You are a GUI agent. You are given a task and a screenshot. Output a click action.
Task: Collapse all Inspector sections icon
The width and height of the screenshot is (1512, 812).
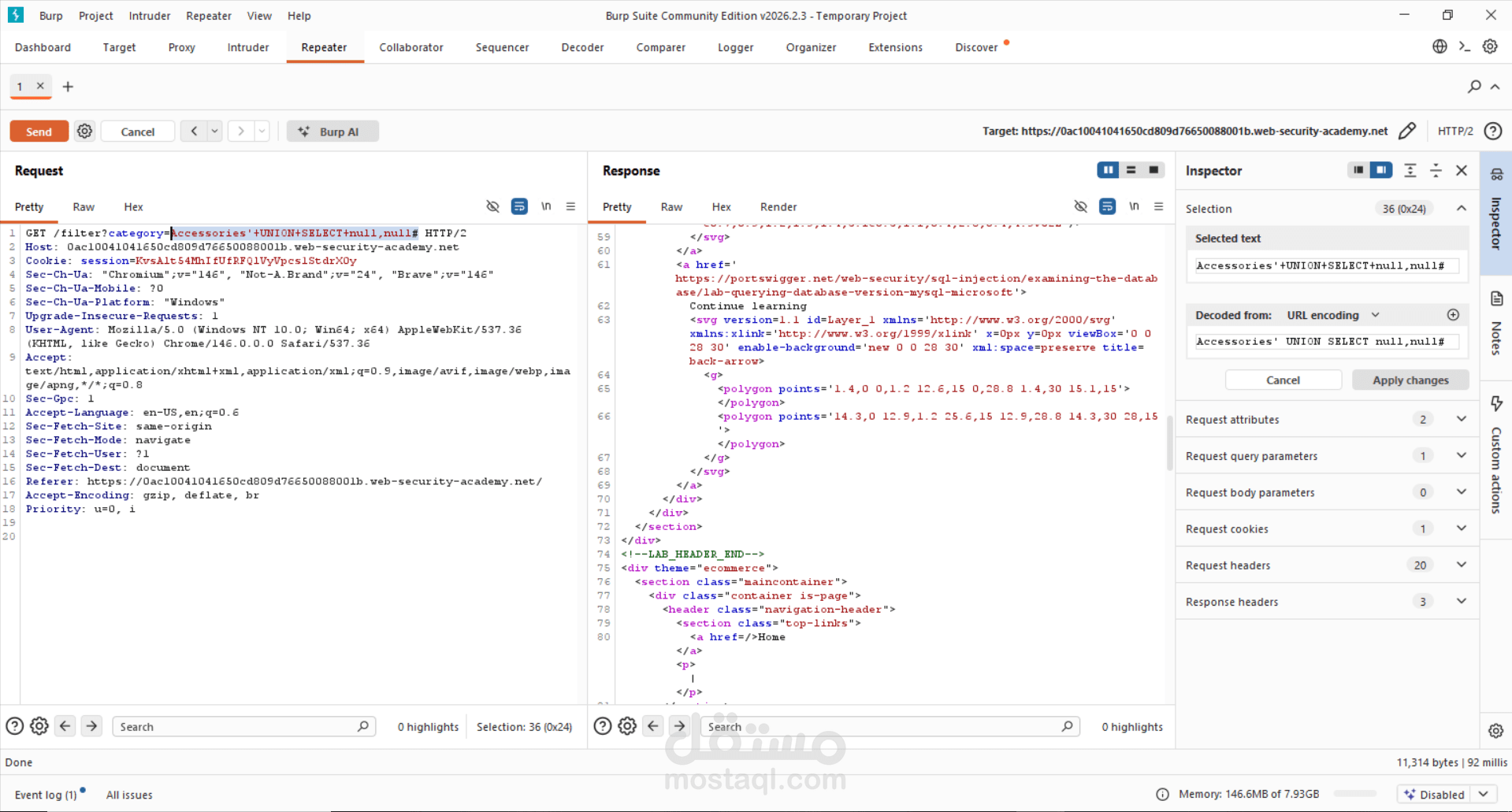pyautogui.click(x=1436, y=170)
